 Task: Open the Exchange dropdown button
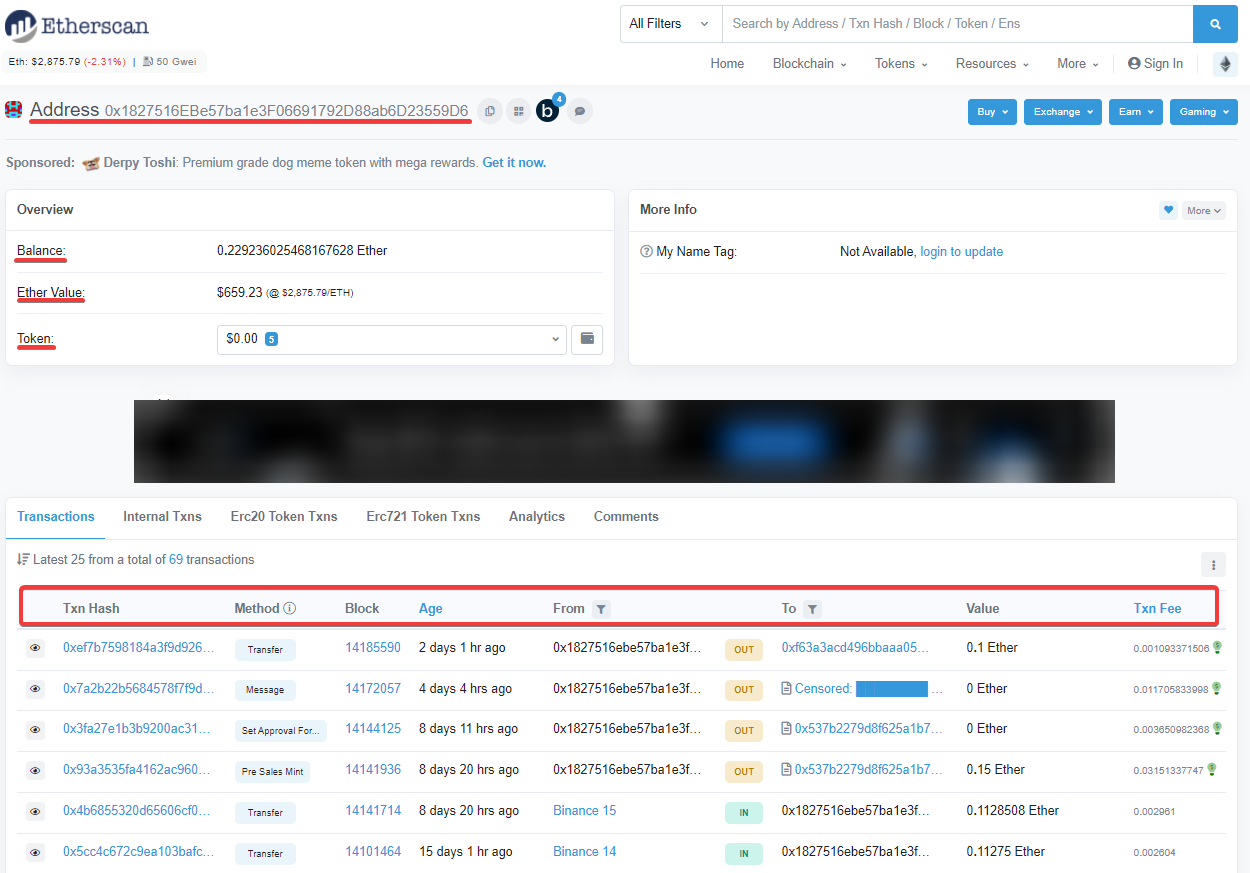click(x=1063, y=112)
